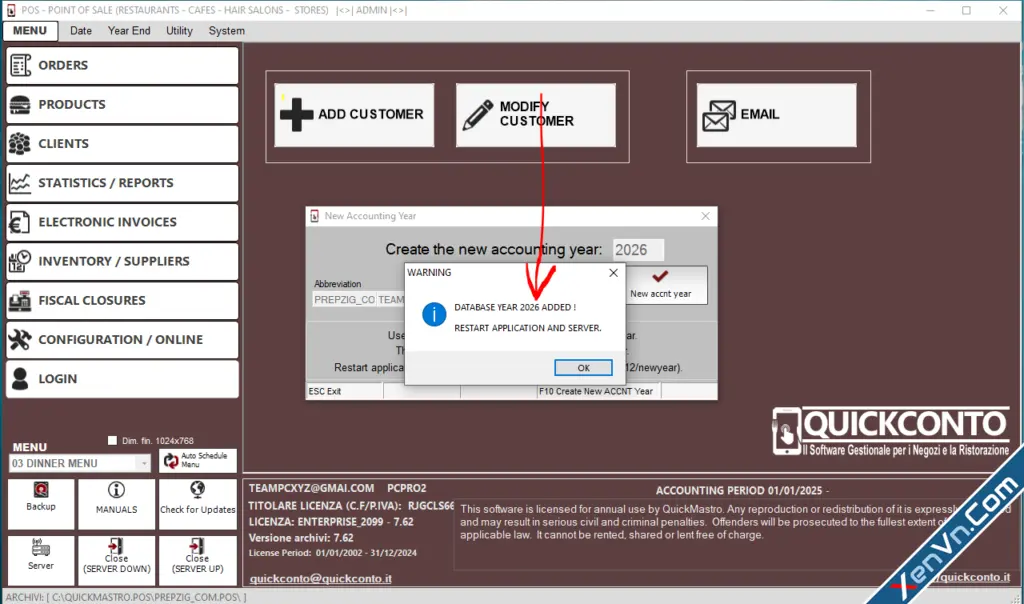The image size is (1024, 604).
Task: Open the CLIENTS section
Action: click(122, 144)
